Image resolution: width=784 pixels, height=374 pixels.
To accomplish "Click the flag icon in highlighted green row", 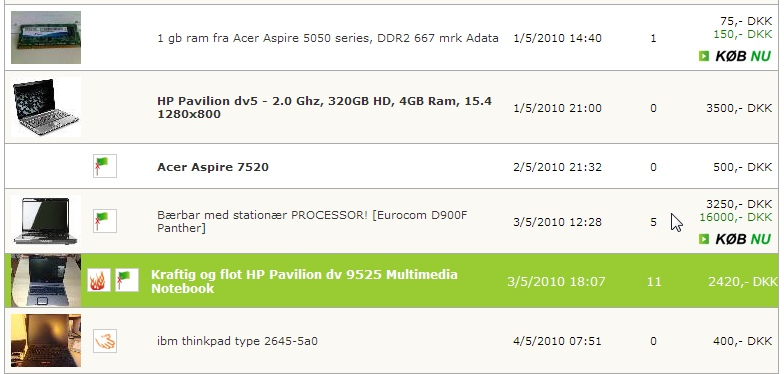I will click(x=127, y=280).
